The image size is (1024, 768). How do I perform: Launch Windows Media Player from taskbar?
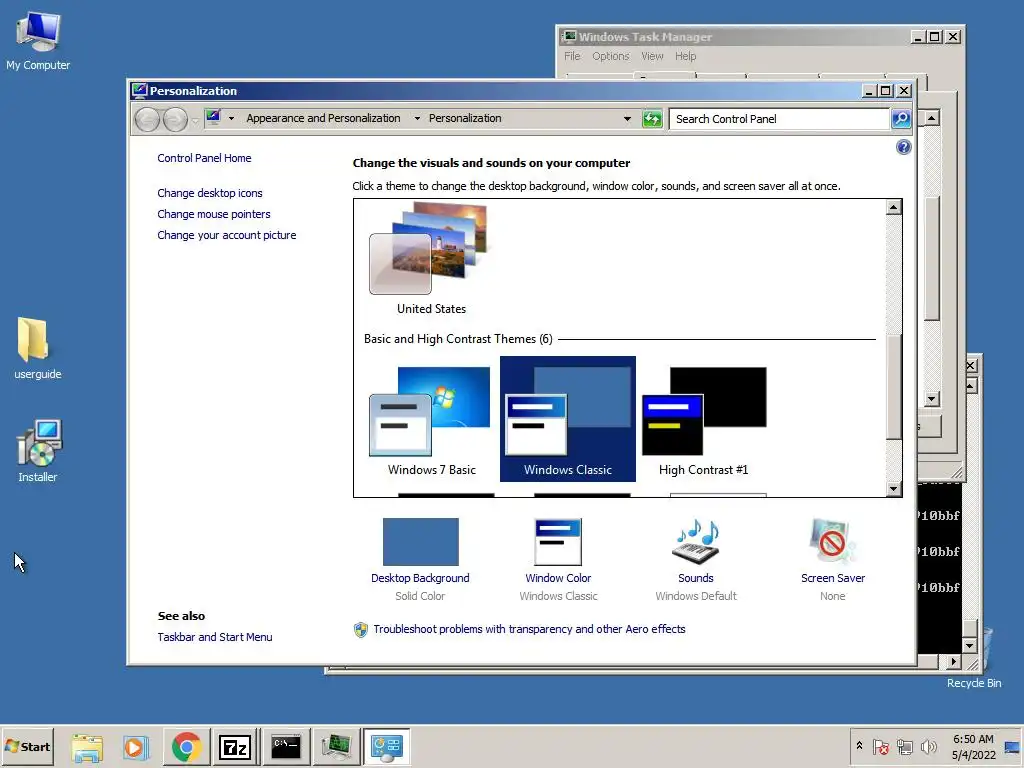(x=136, y=746)
